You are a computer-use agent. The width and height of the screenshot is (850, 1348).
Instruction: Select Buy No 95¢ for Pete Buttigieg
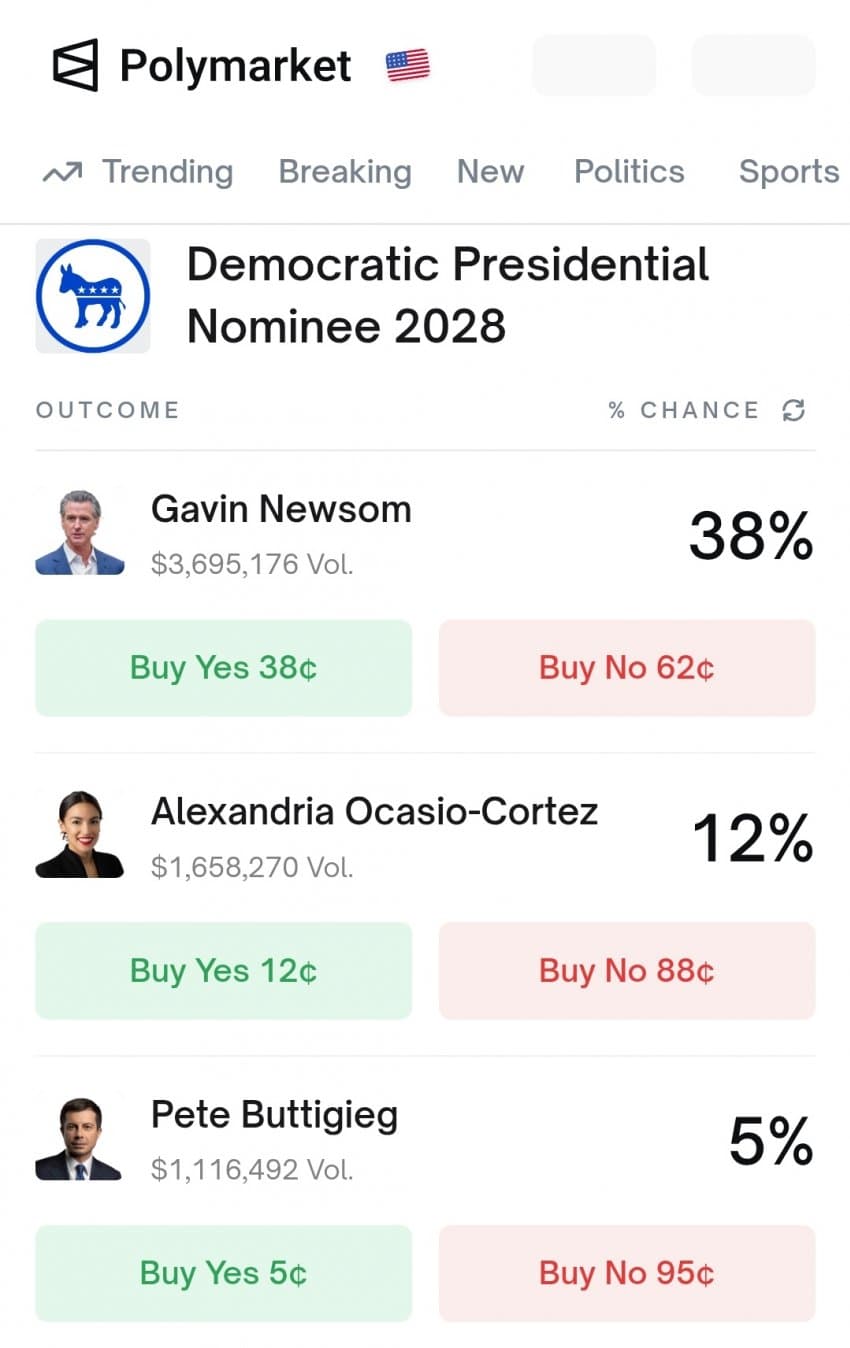tap(627, 1273)
